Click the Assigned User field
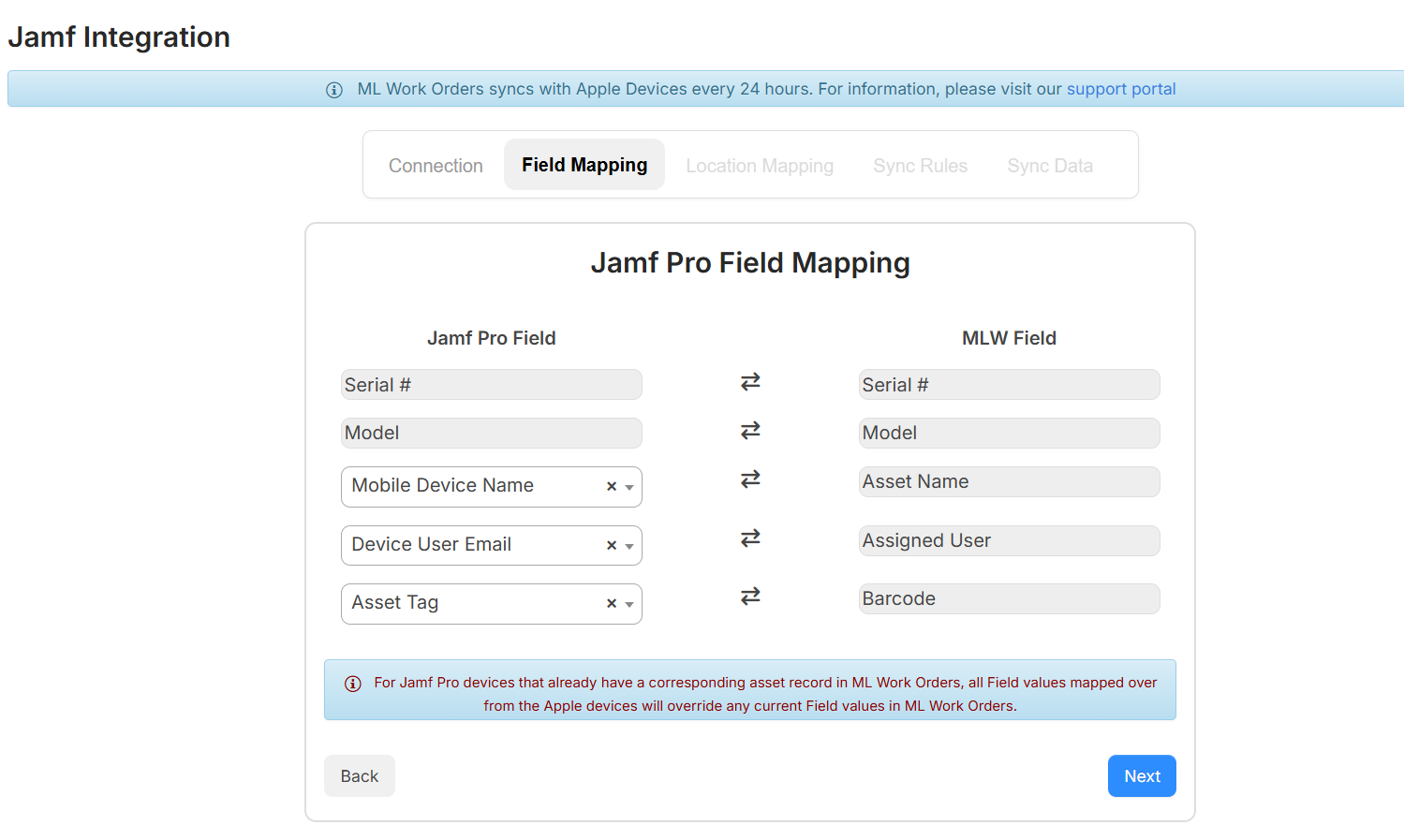 1010,540
